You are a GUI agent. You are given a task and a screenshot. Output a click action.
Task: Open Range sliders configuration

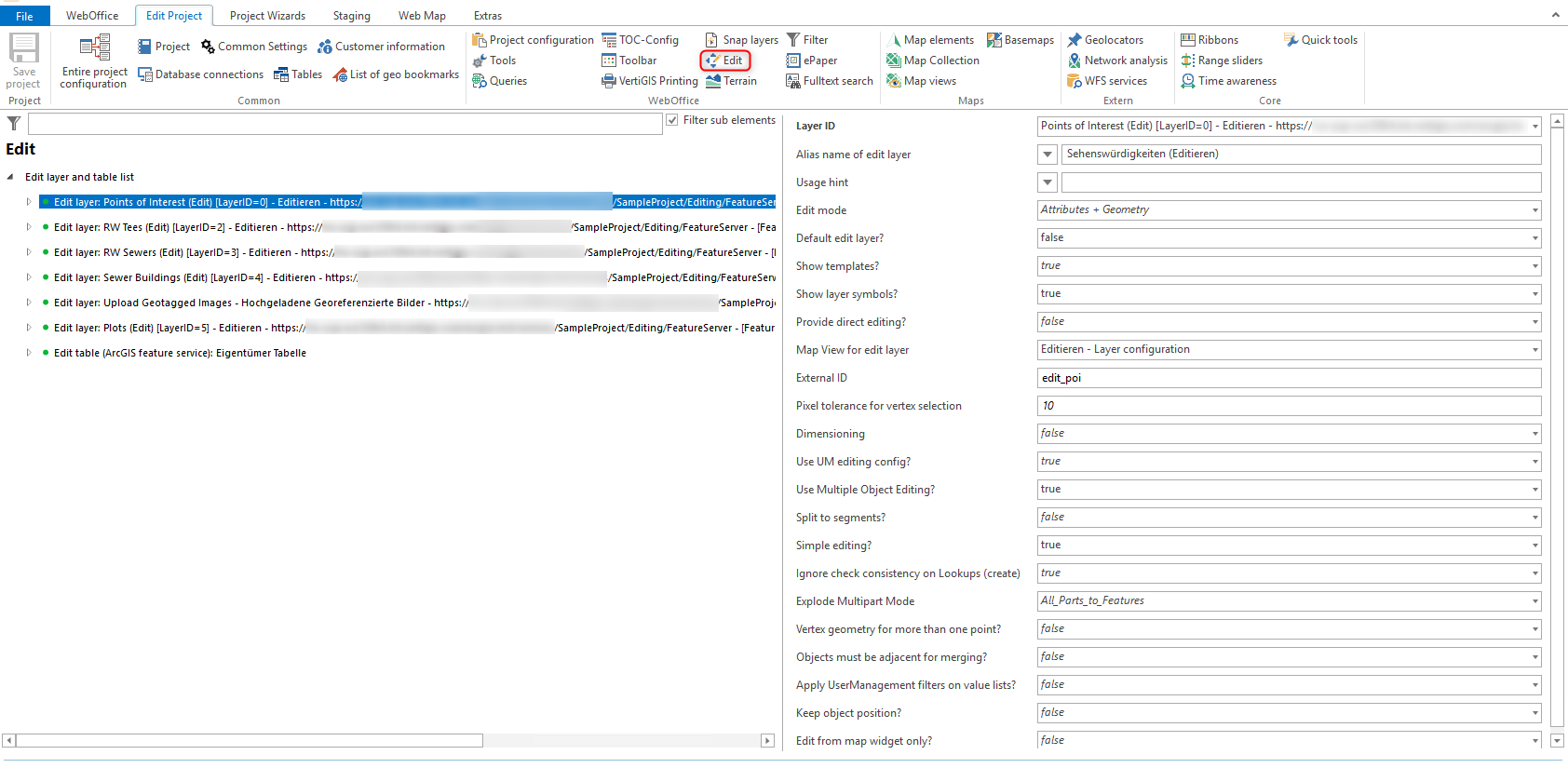1222,61
